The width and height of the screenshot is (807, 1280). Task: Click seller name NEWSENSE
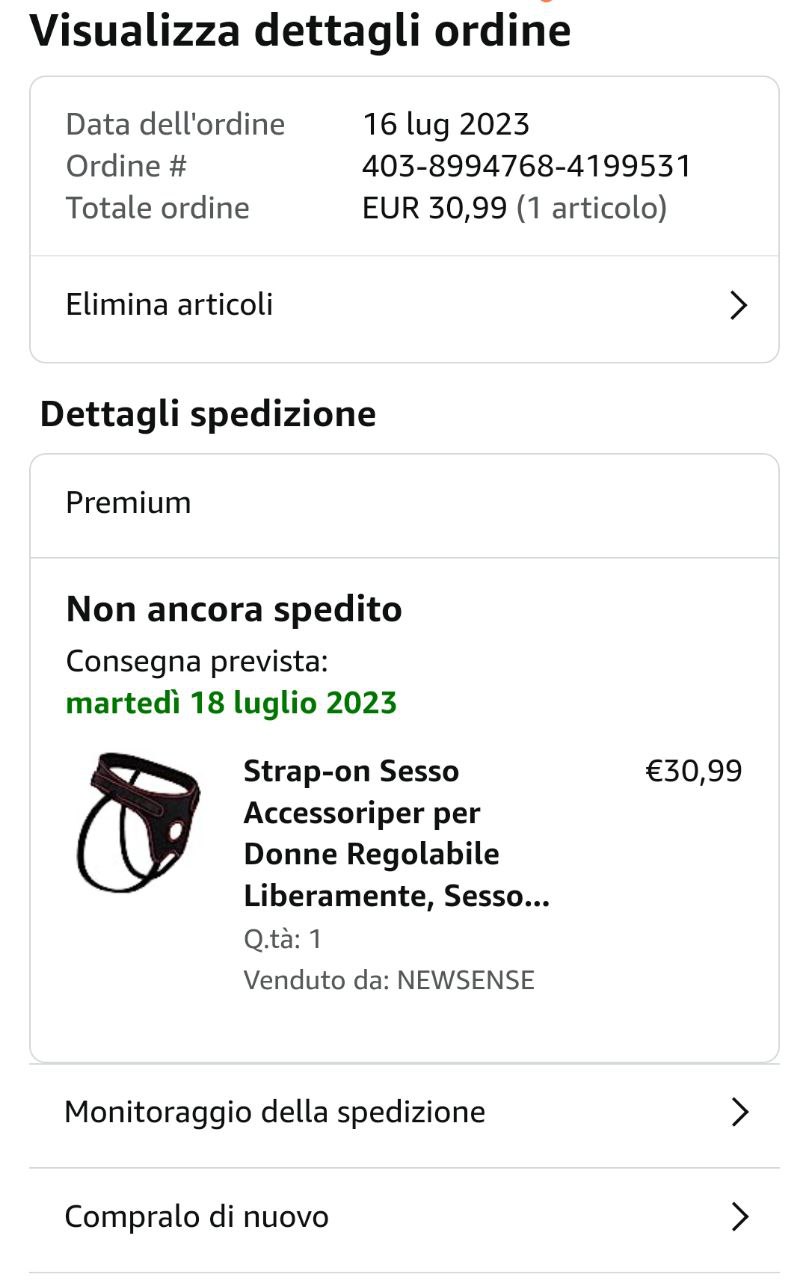(x=465, y=980)
